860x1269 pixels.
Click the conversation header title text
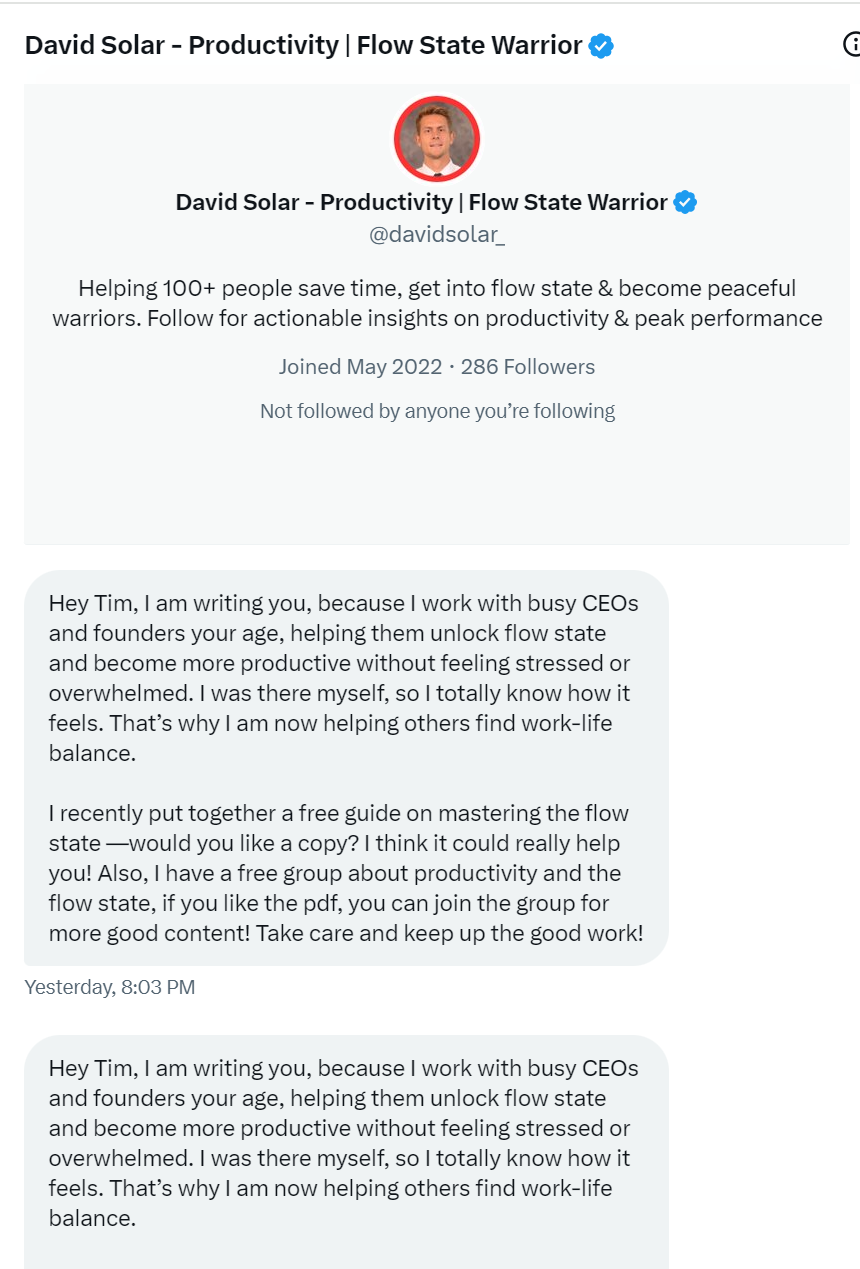[303, 45]
